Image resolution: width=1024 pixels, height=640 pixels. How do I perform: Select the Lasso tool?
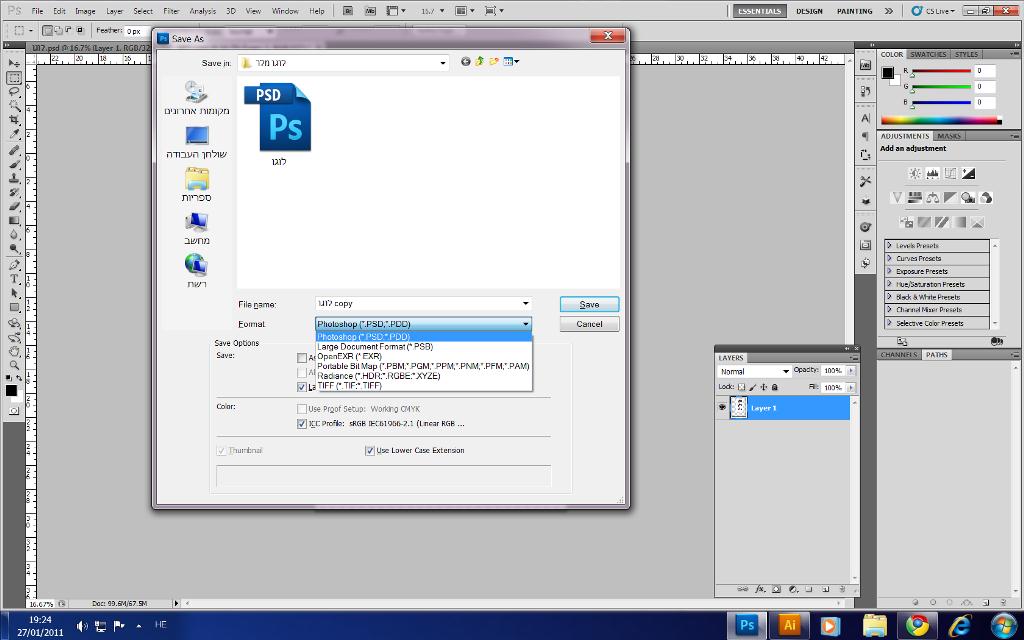click(x=14, y=91)
